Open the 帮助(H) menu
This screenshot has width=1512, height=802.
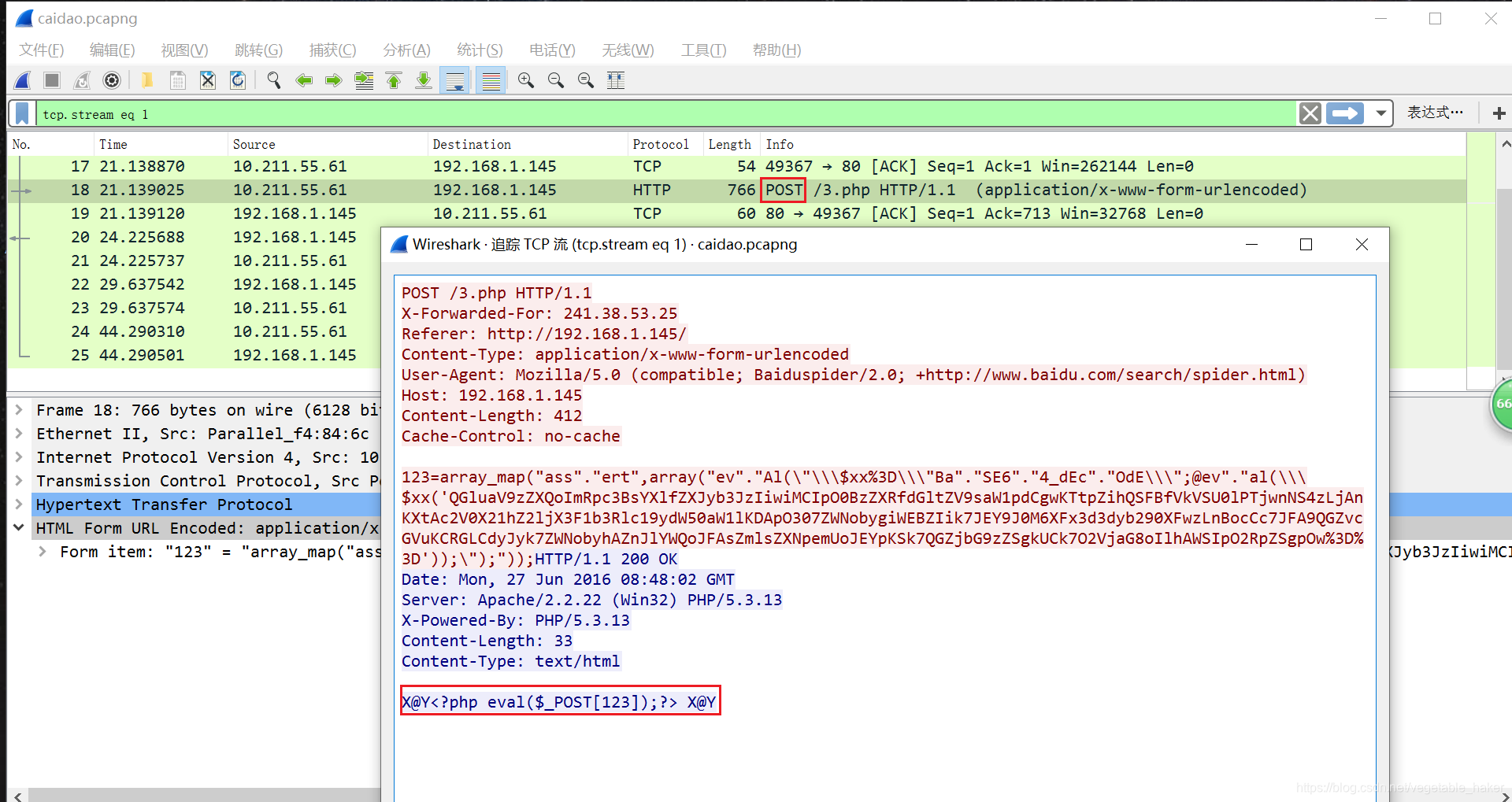776,50
